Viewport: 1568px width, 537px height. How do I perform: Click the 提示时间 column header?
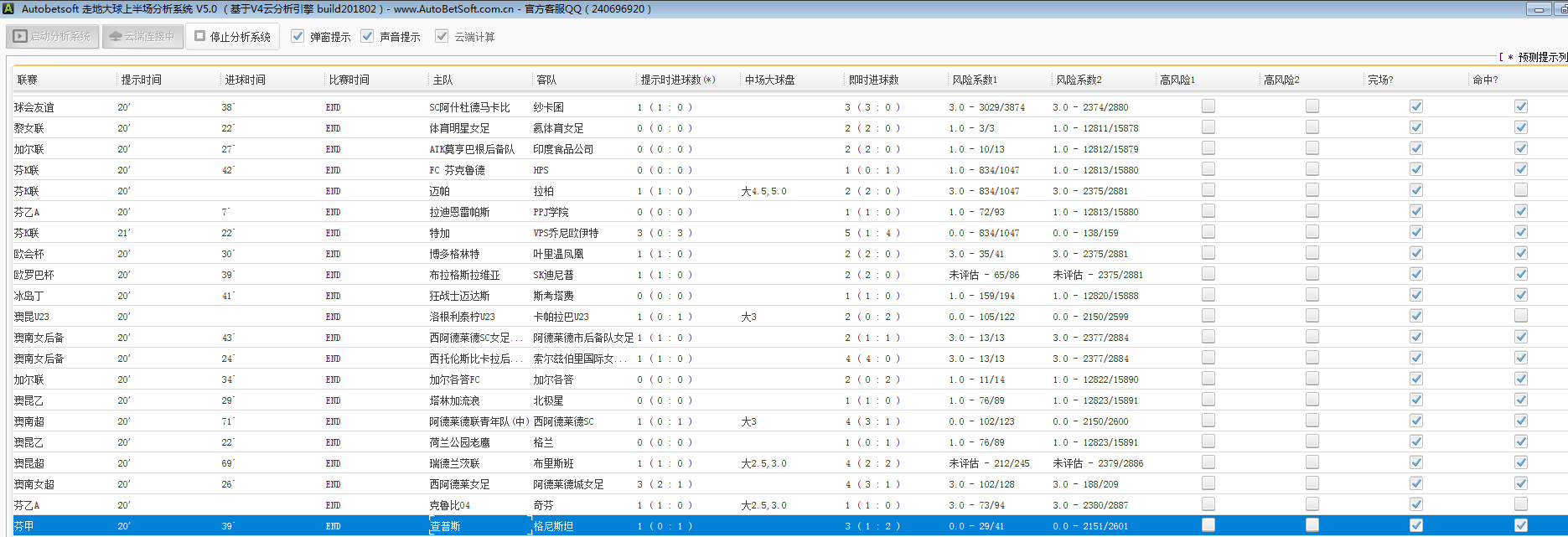tap(141, 80)
